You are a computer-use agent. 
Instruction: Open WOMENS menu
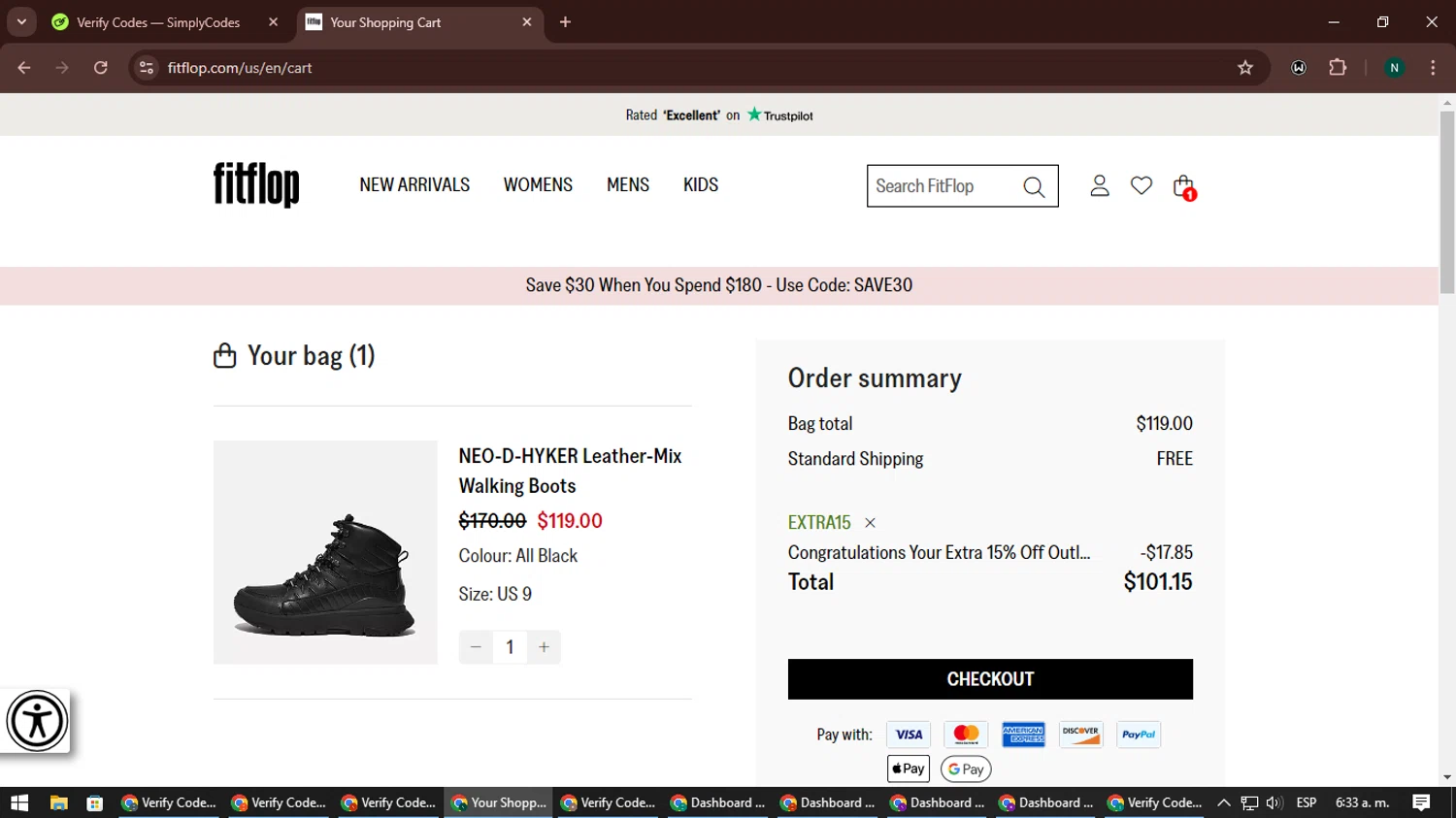click(538, 185)
